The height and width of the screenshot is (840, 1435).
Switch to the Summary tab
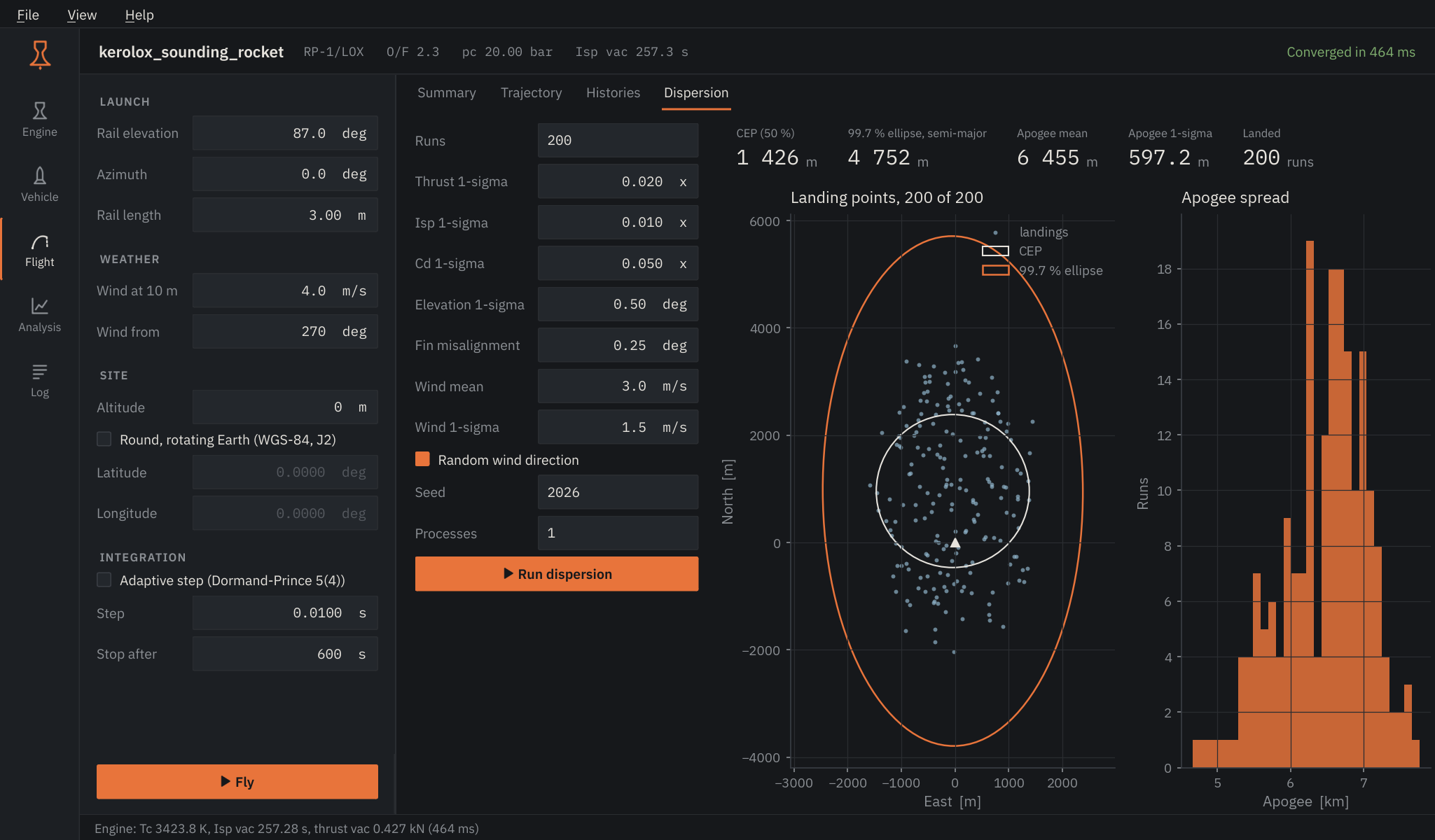click(x=447, y=92)
